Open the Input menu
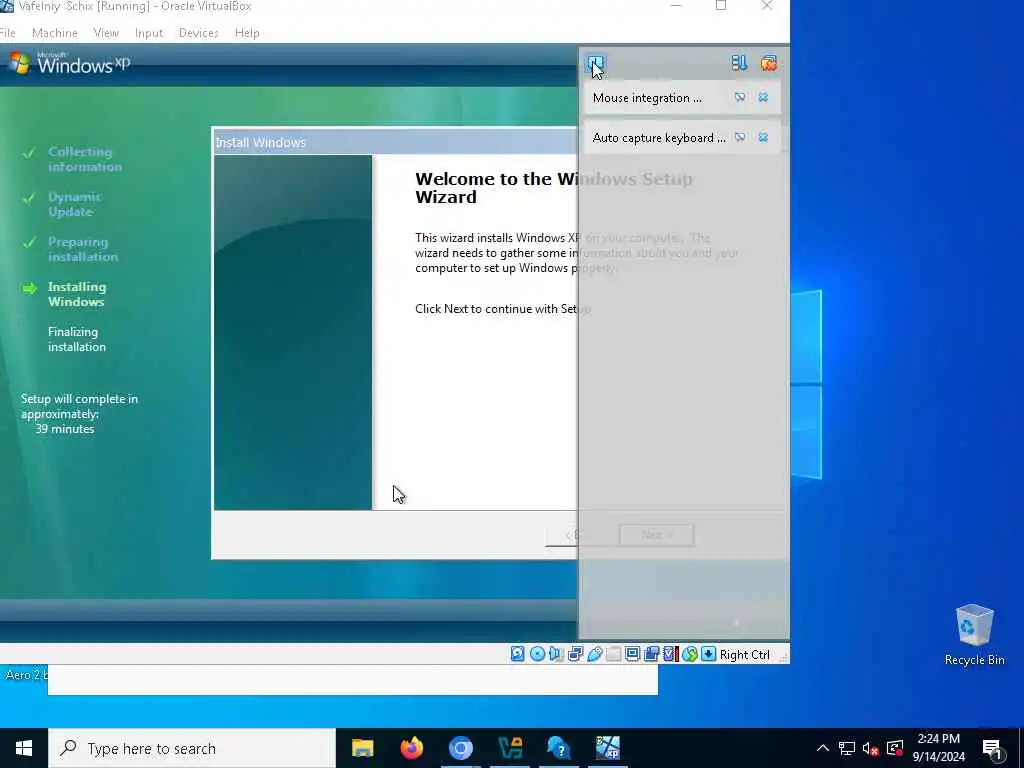The height and width of the screenshot is (768, 1024). 149,33
